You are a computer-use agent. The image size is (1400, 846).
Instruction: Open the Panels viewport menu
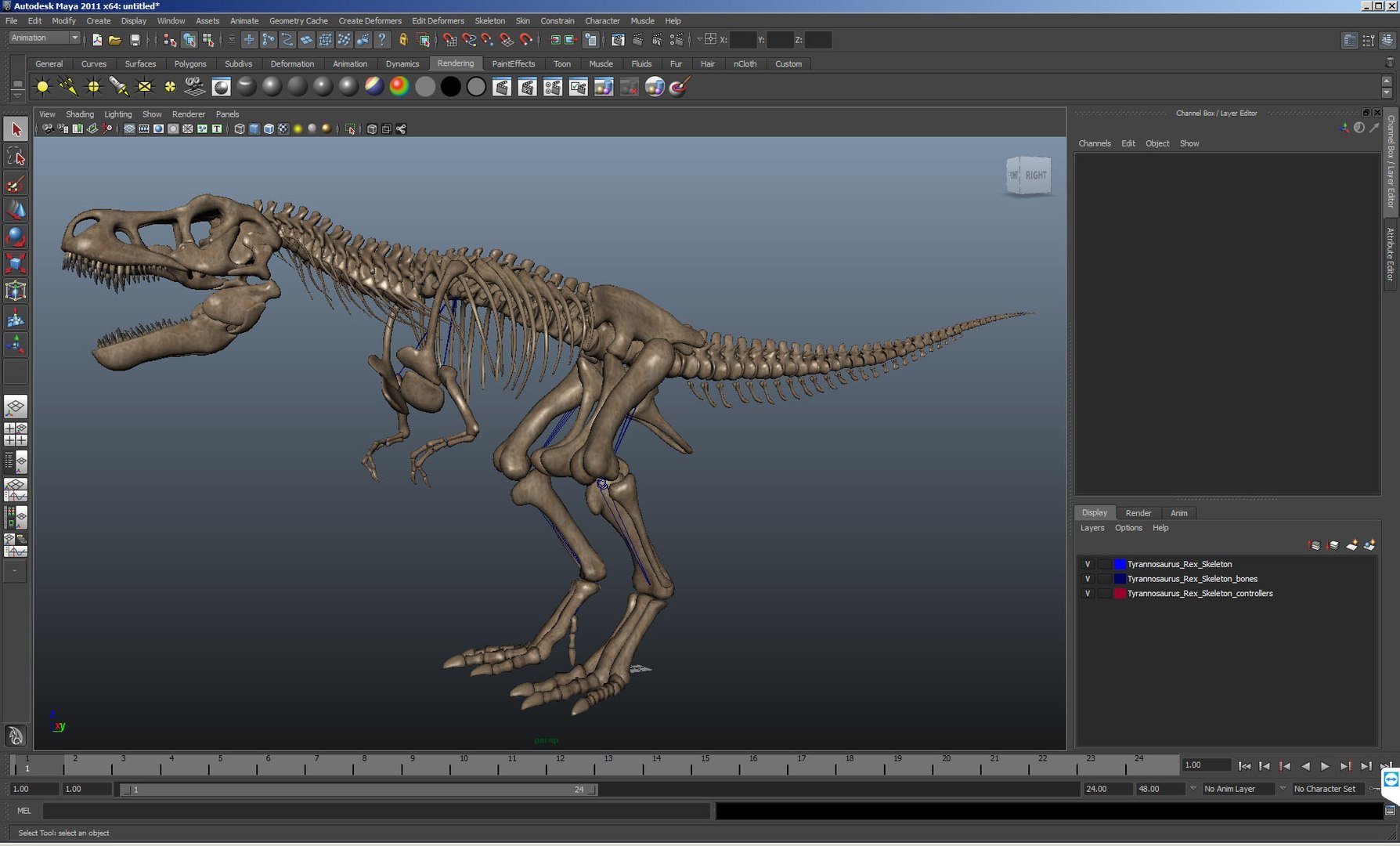click(227, 114)
